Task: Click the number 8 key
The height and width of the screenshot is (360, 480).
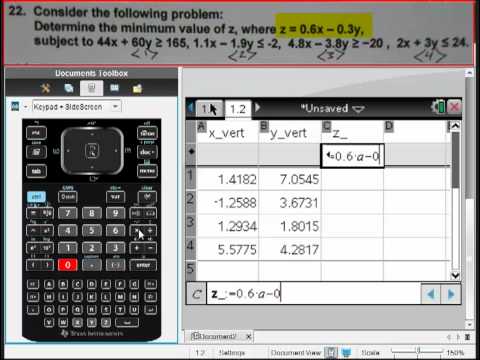Action: [92, 213]
